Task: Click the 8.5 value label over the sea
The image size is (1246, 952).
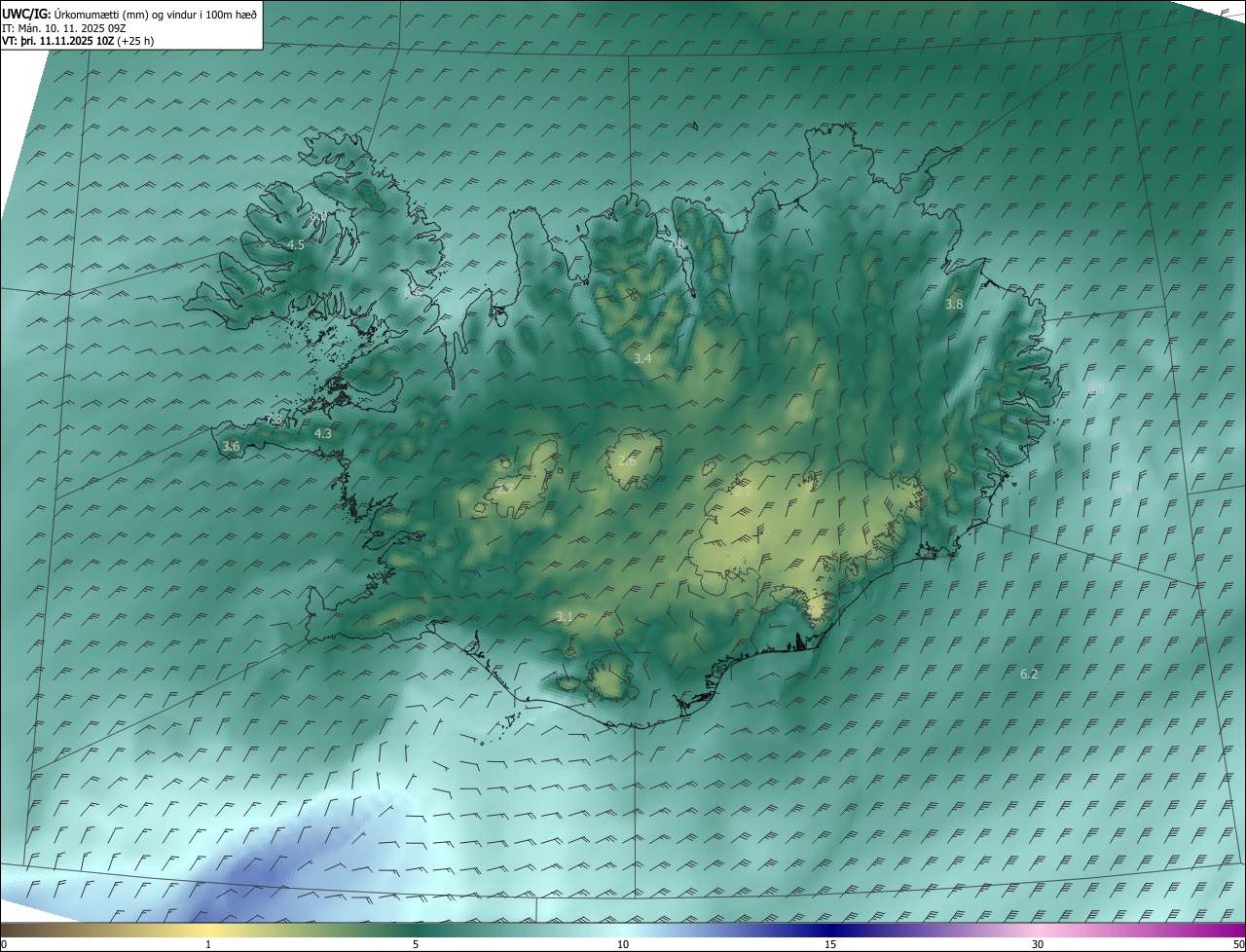Action: coord(1096,388)
